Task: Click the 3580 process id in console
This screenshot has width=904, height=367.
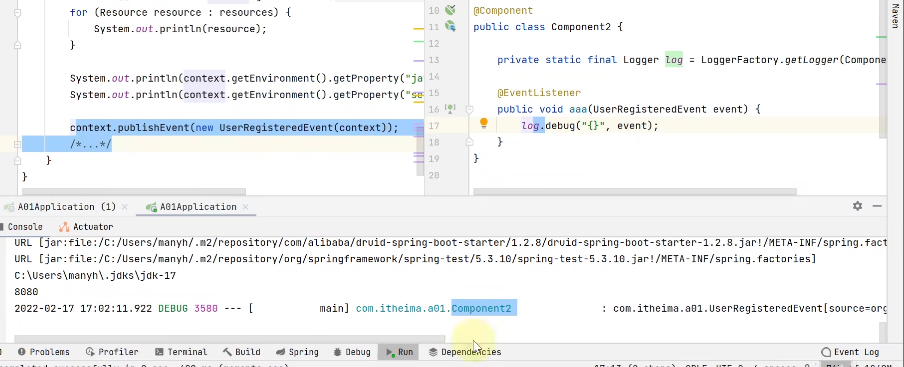Action: pos(206,308)
